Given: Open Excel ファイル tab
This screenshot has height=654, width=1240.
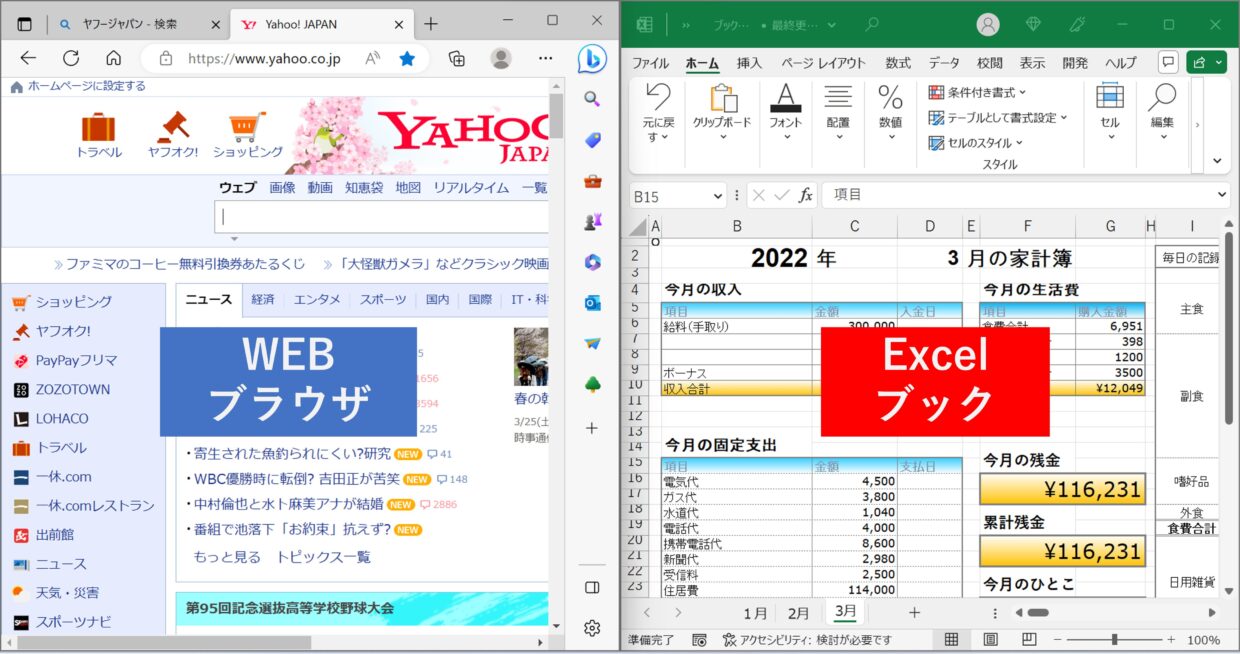Looking at the screenshot, I should click(651, 63).
